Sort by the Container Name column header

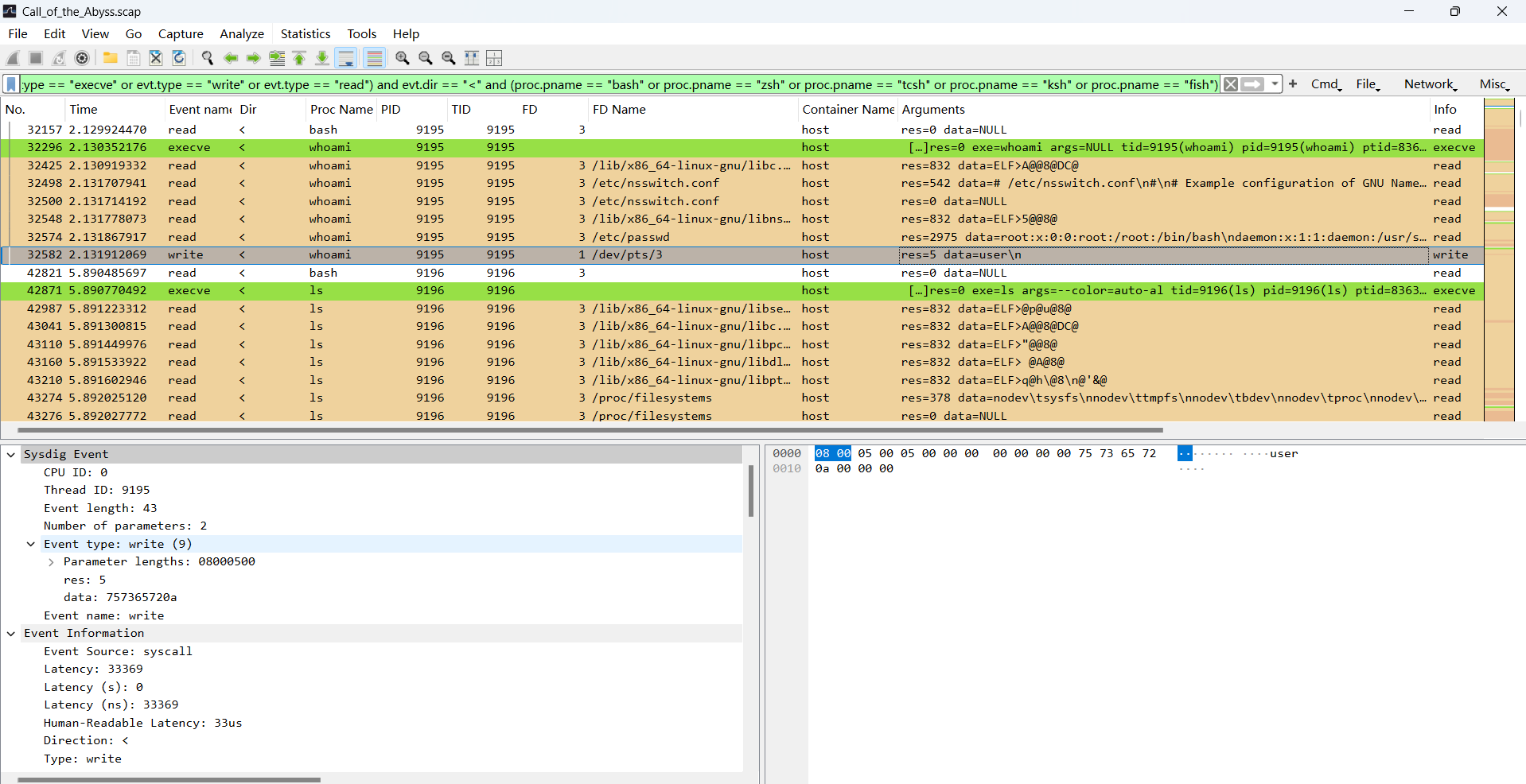point(848,110)
